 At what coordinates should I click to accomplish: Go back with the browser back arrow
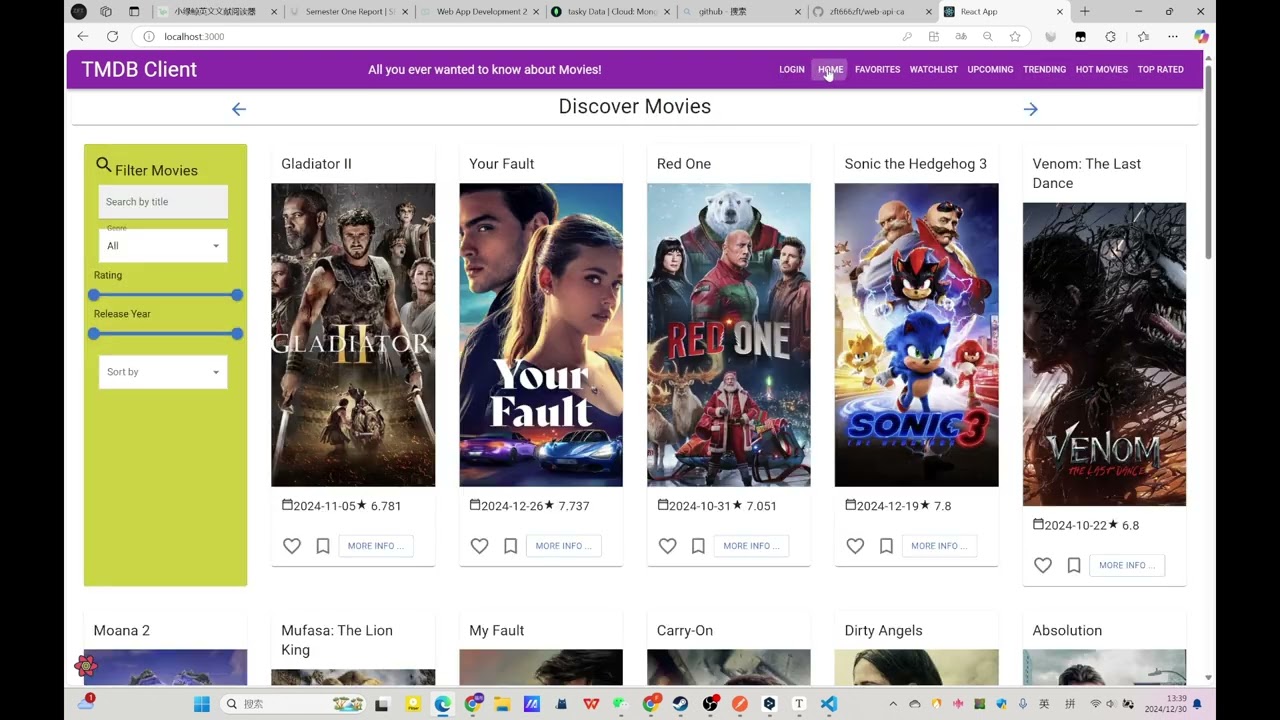(83, 36)
